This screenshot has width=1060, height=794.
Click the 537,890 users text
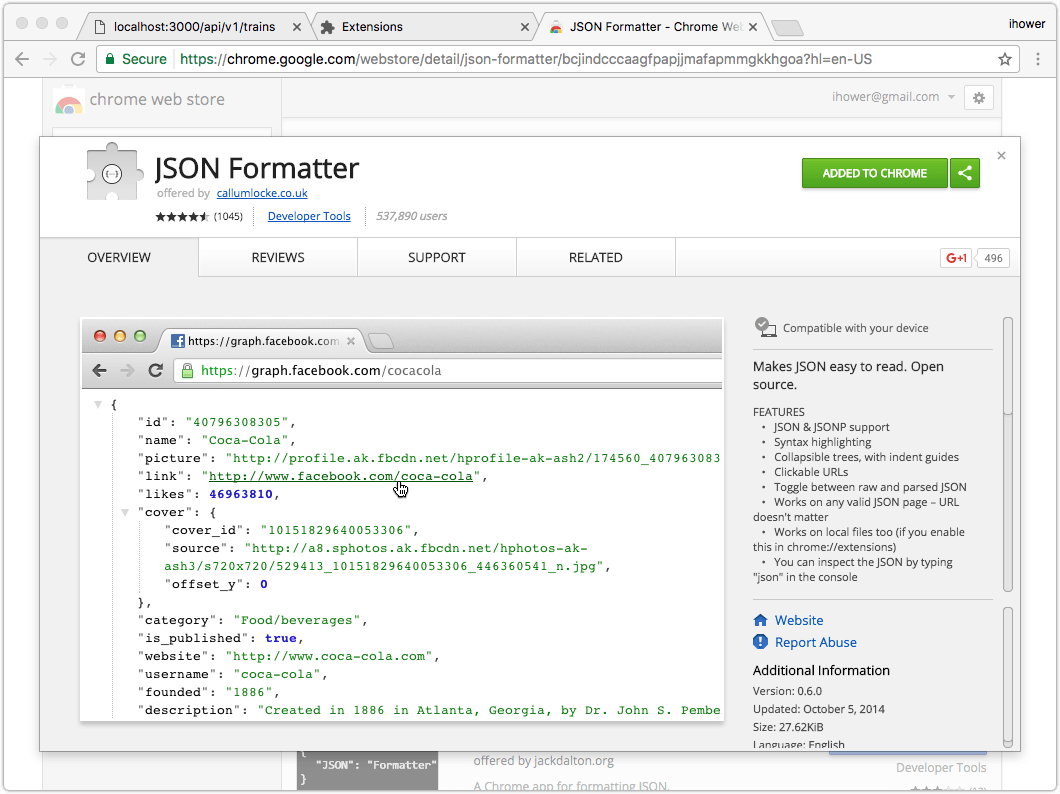coord(412,216)
